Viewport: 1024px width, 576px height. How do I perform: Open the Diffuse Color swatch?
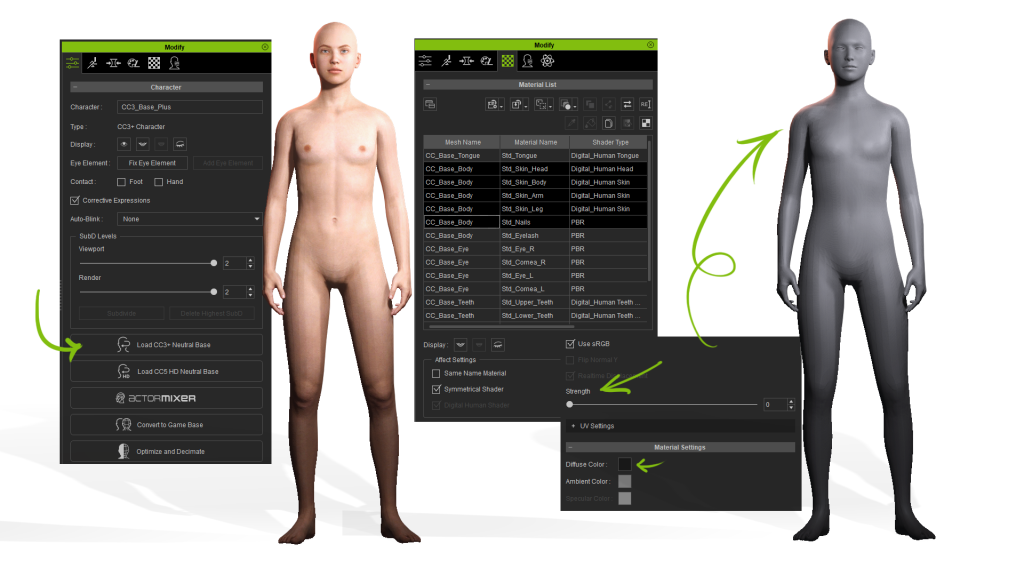coord(625,464)
